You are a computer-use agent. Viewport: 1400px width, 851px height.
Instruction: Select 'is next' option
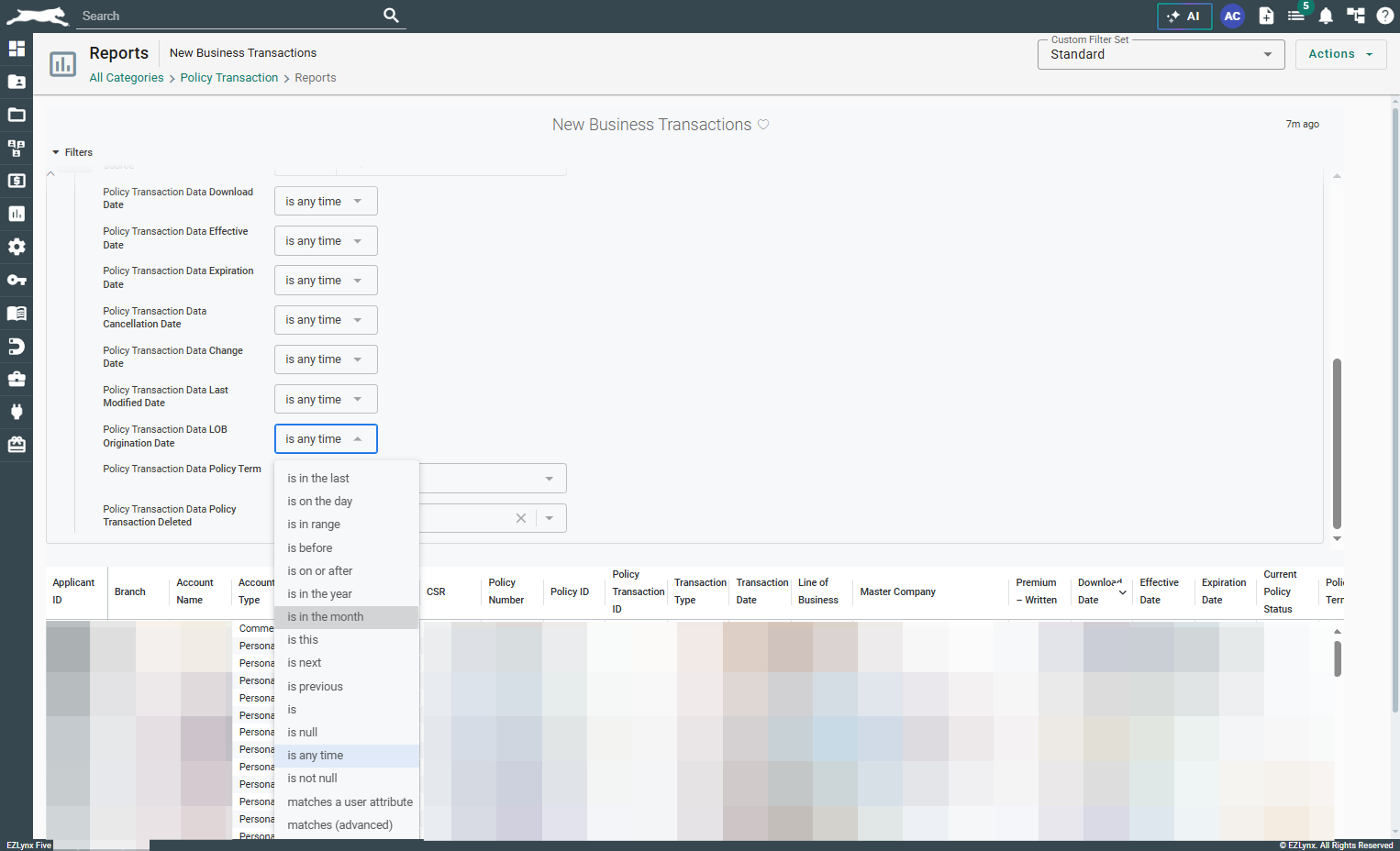tap(347, 663)
